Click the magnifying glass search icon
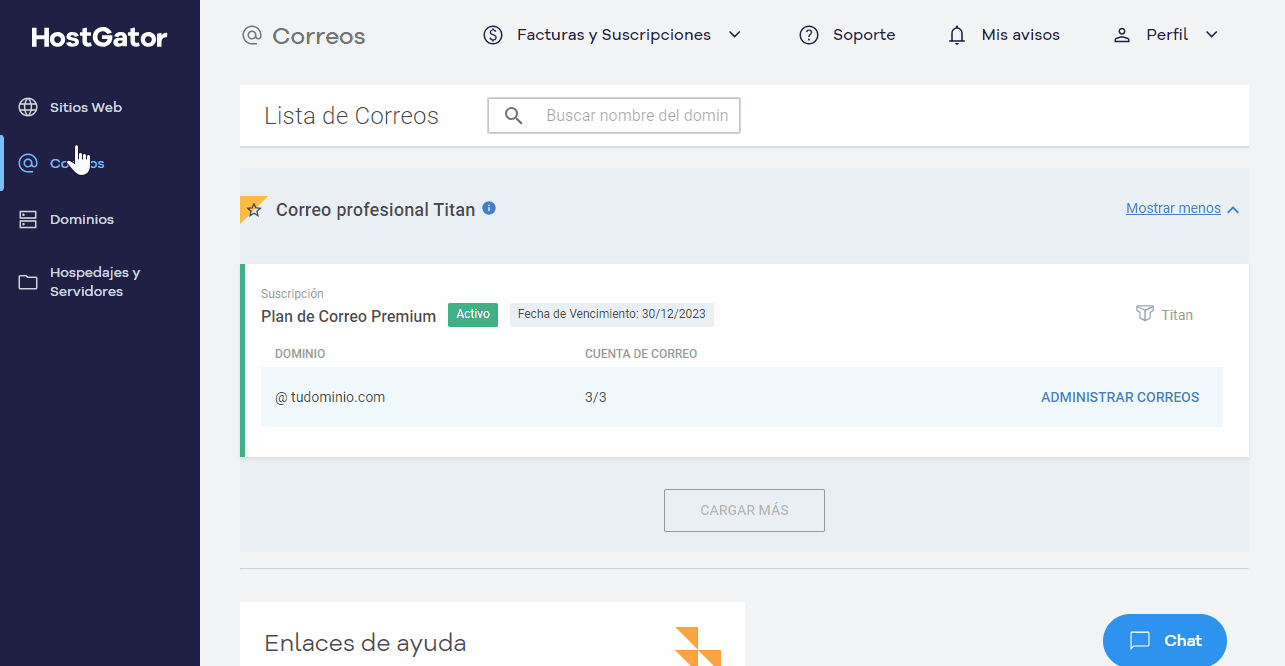 (514, 116)
